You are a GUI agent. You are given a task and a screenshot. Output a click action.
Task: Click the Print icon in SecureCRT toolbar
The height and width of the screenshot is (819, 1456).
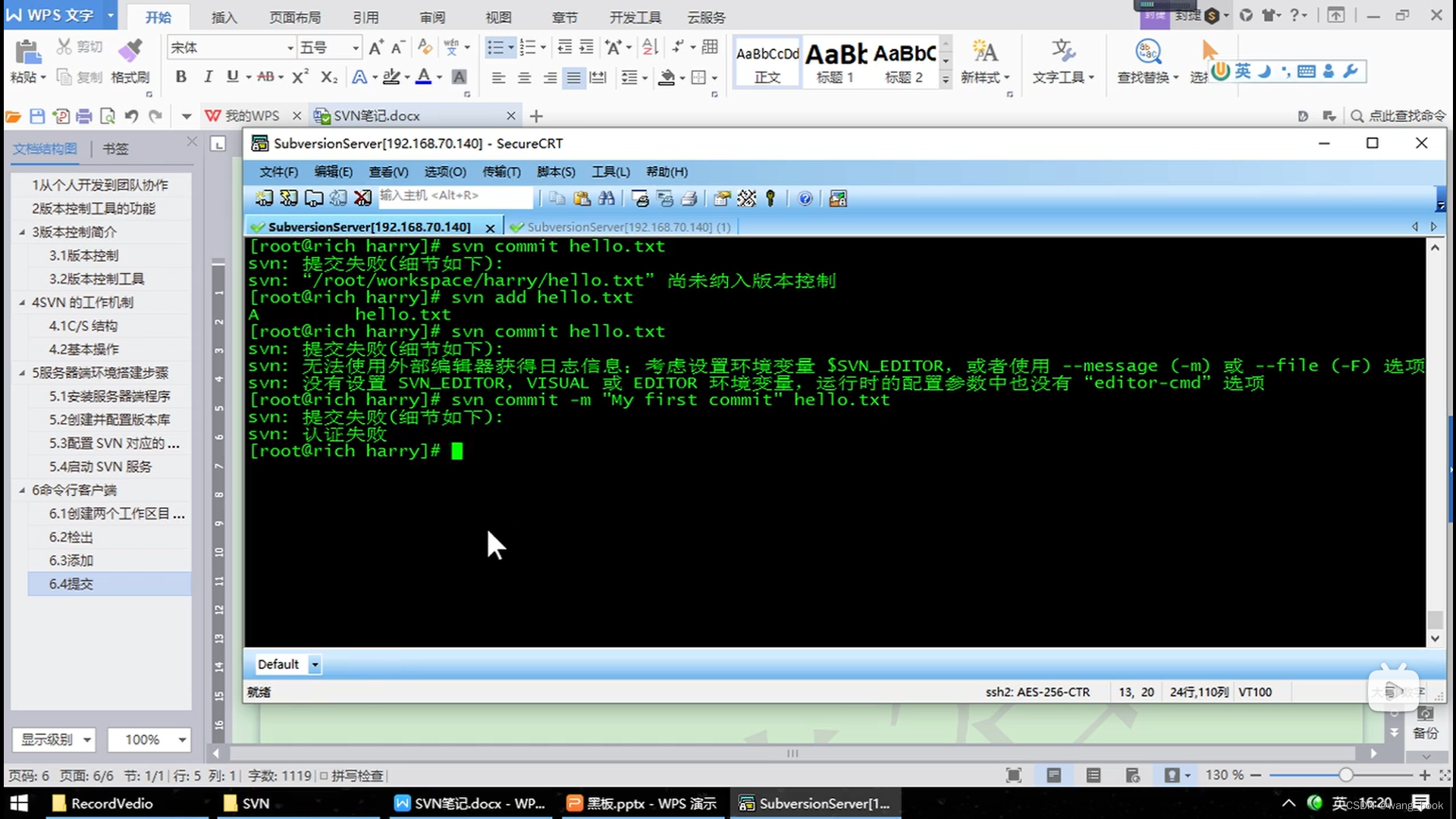coord(689,199)
